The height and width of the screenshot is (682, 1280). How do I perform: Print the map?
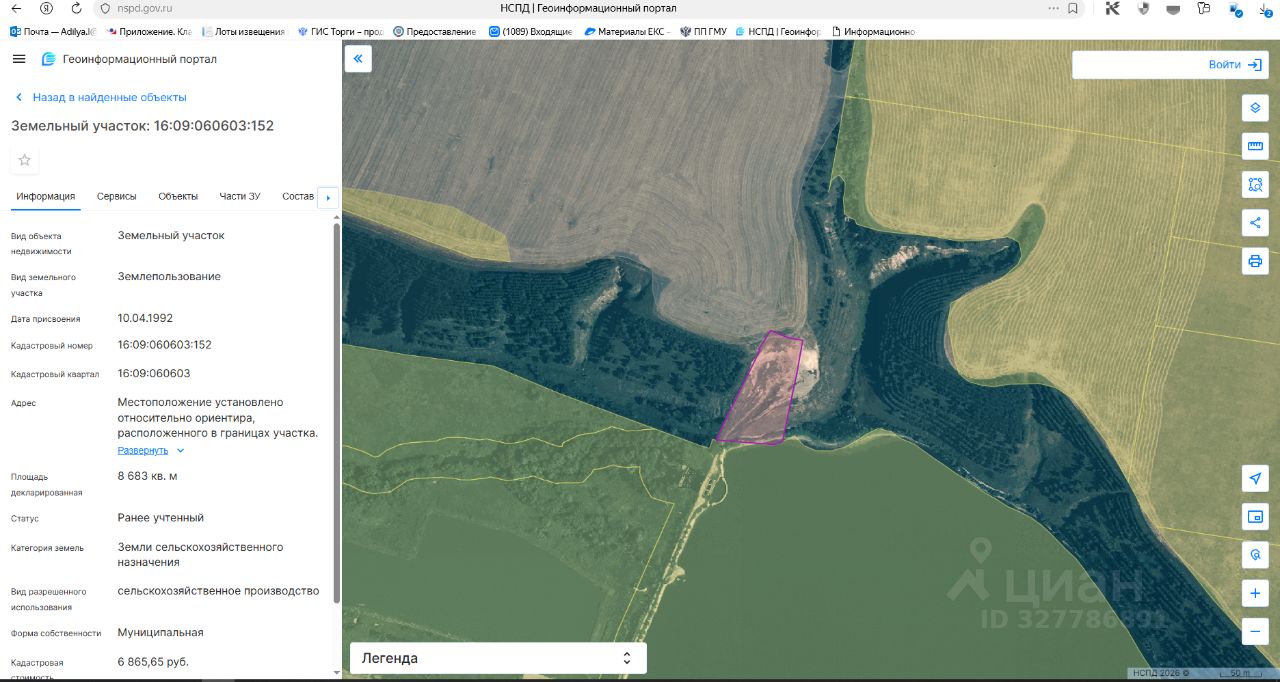tap(1255, 261)
